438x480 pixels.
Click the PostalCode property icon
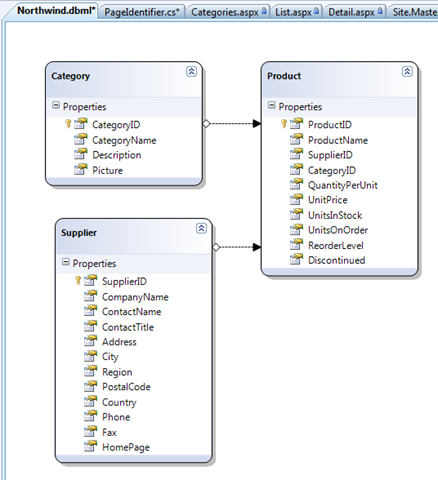tap(90, 386)
